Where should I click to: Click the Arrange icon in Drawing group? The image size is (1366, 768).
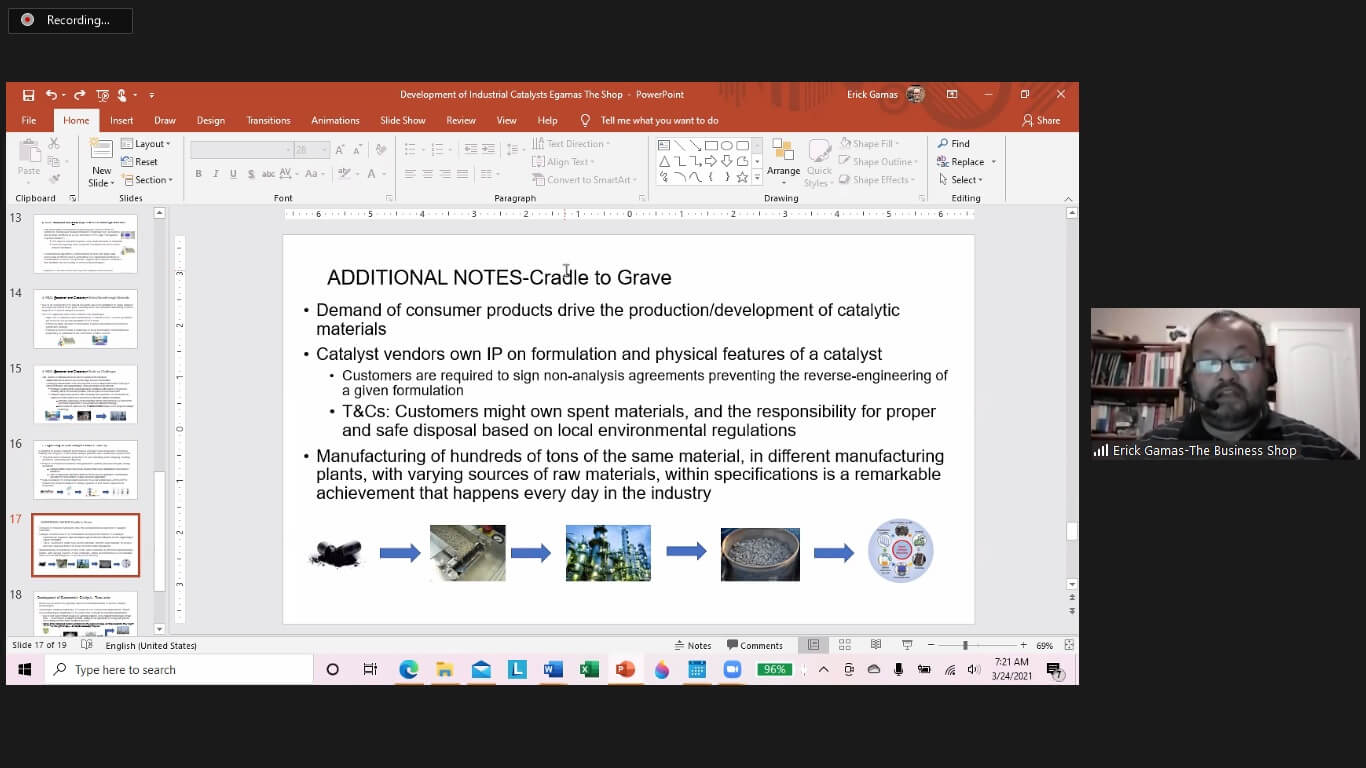pos(783,151)
